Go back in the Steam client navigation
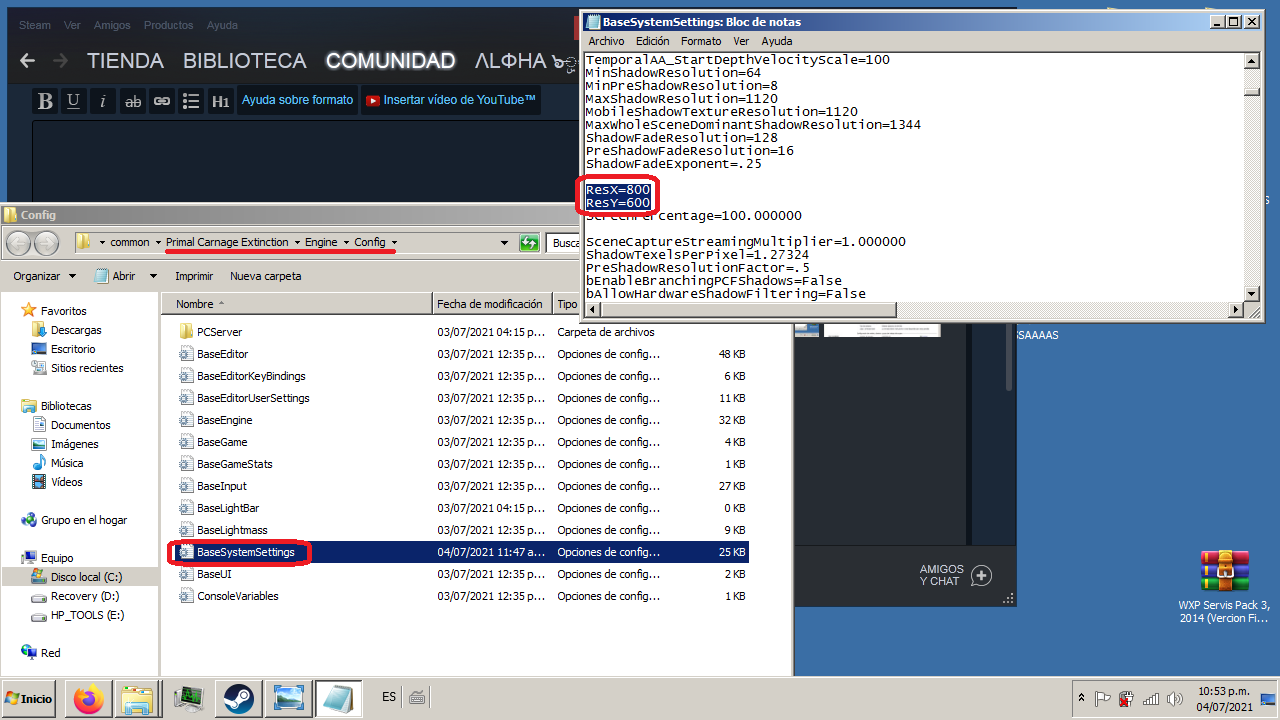 click(x=27, y=61)
